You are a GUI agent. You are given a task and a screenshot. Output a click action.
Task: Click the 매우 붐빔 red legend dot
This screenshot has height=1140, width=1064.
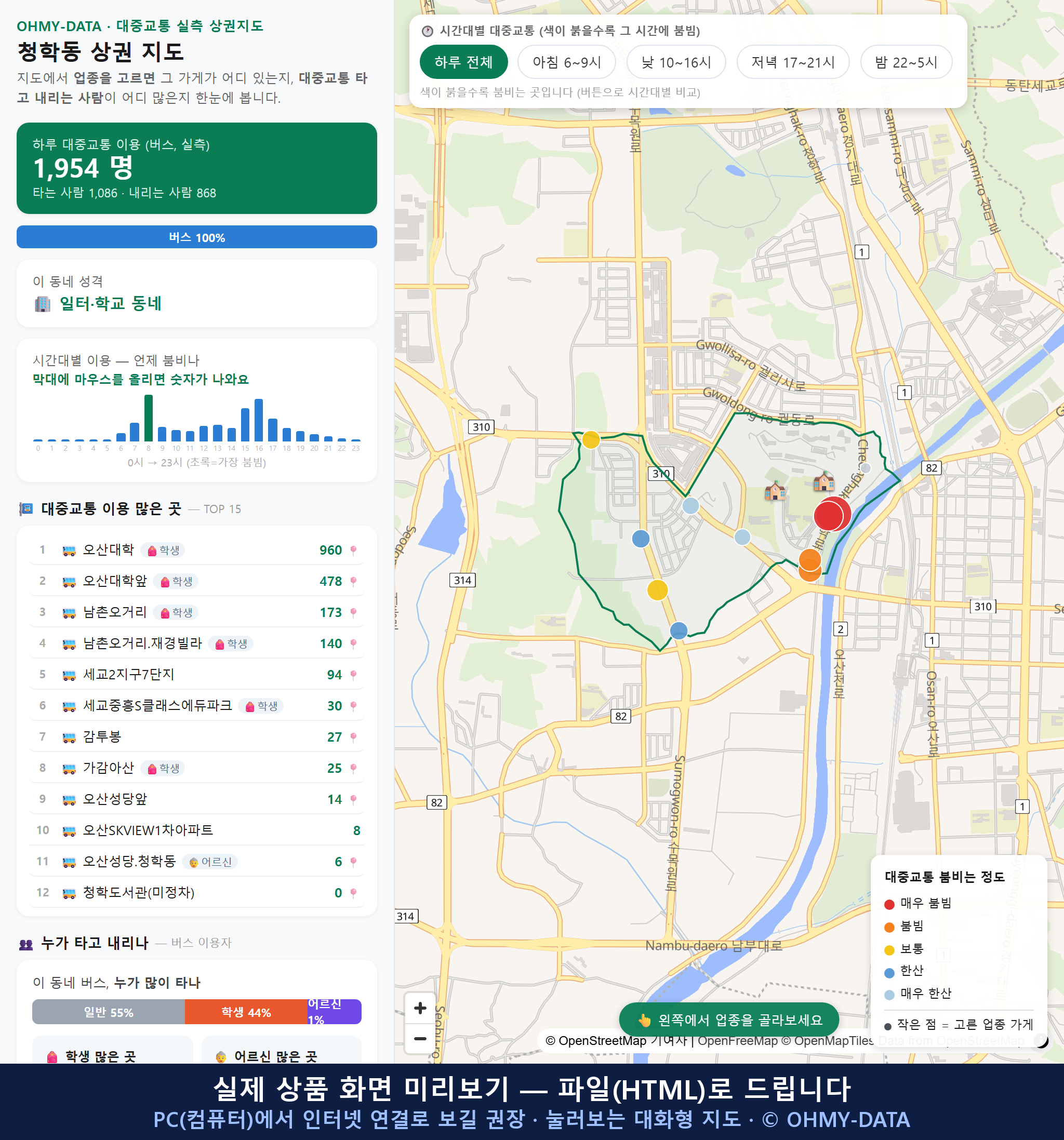[x=889, y=904]
